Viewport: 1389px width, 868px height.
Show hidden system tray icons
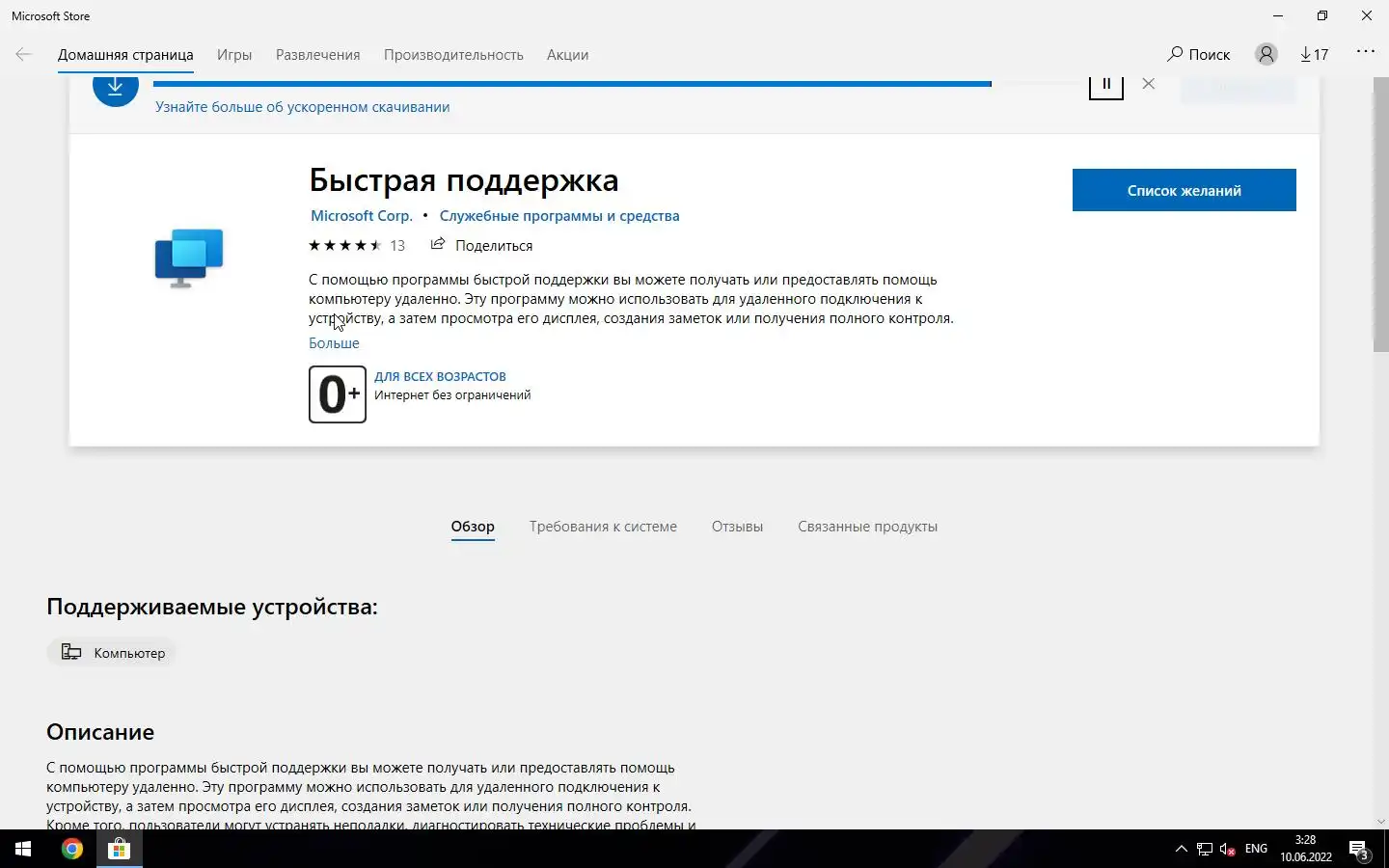(x=1181, y=849)
